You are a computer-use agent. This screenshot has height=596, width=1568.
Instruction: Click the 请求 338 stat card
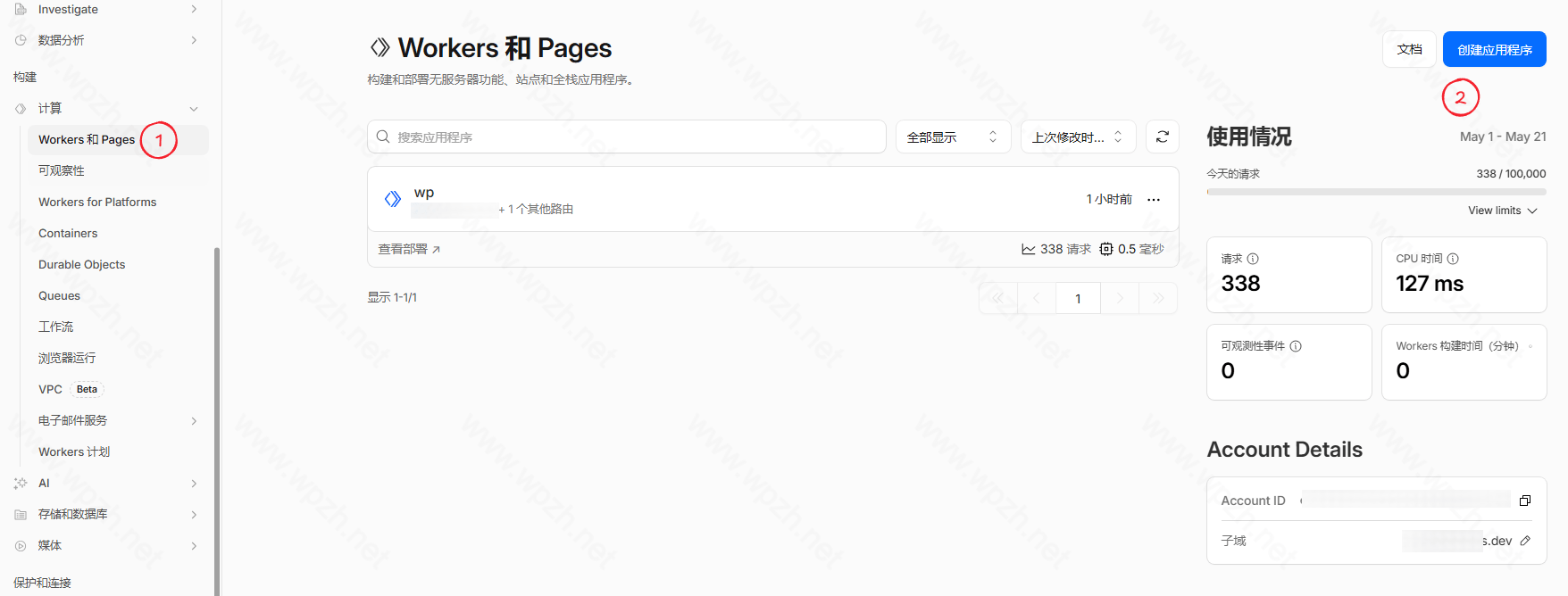click(x=1289, y=275)
